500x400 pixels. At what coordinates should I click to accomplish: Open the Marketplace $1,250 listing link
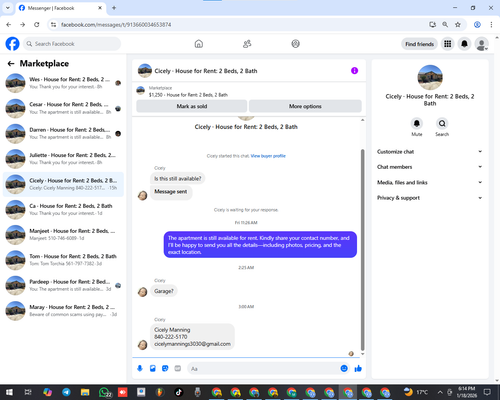188,95
